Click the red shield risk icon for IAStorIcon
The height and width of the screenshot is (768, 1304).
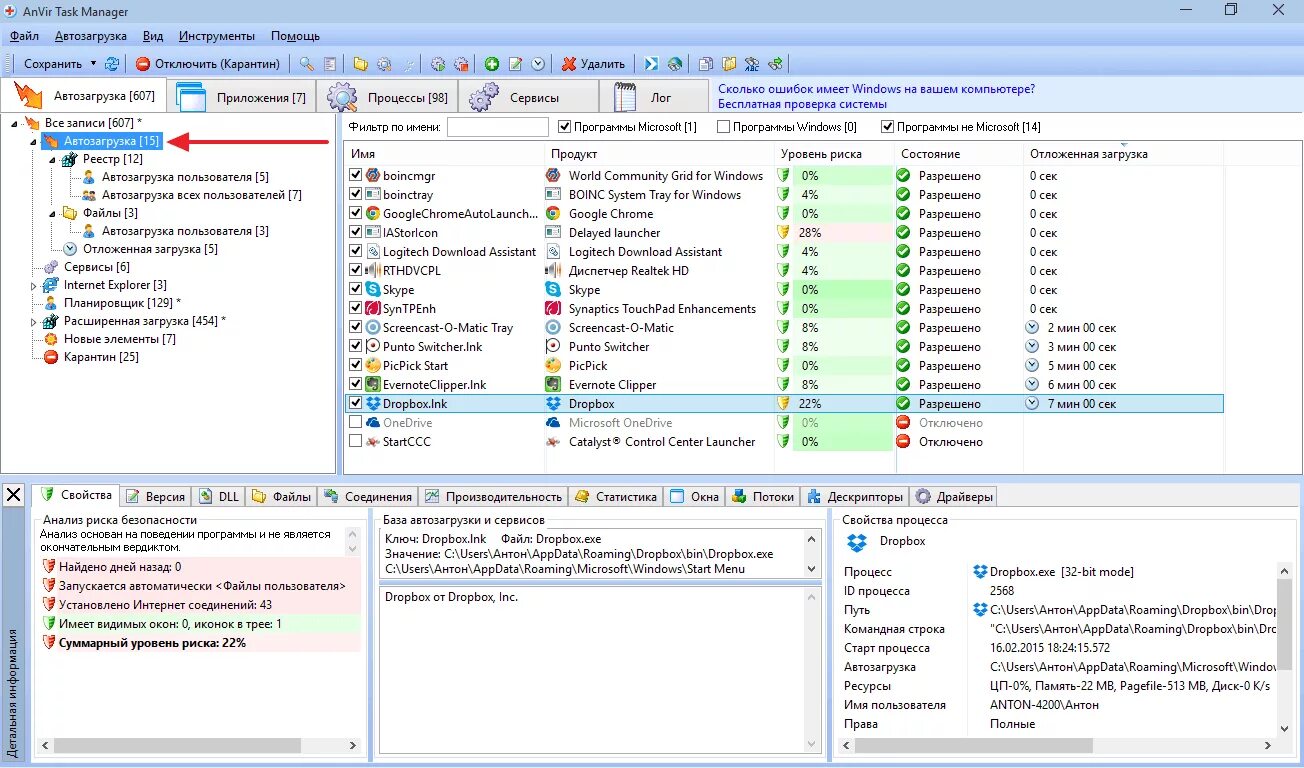click(x=784, y=233)
